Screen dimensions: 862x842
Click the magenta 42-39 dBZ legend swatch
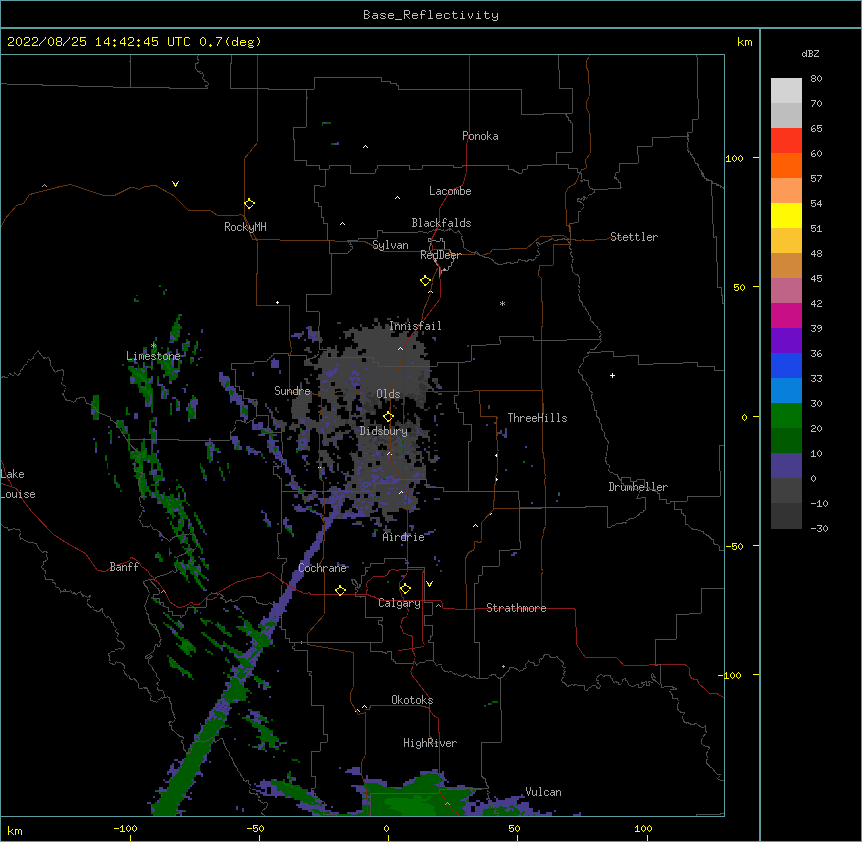click(786, 316)
